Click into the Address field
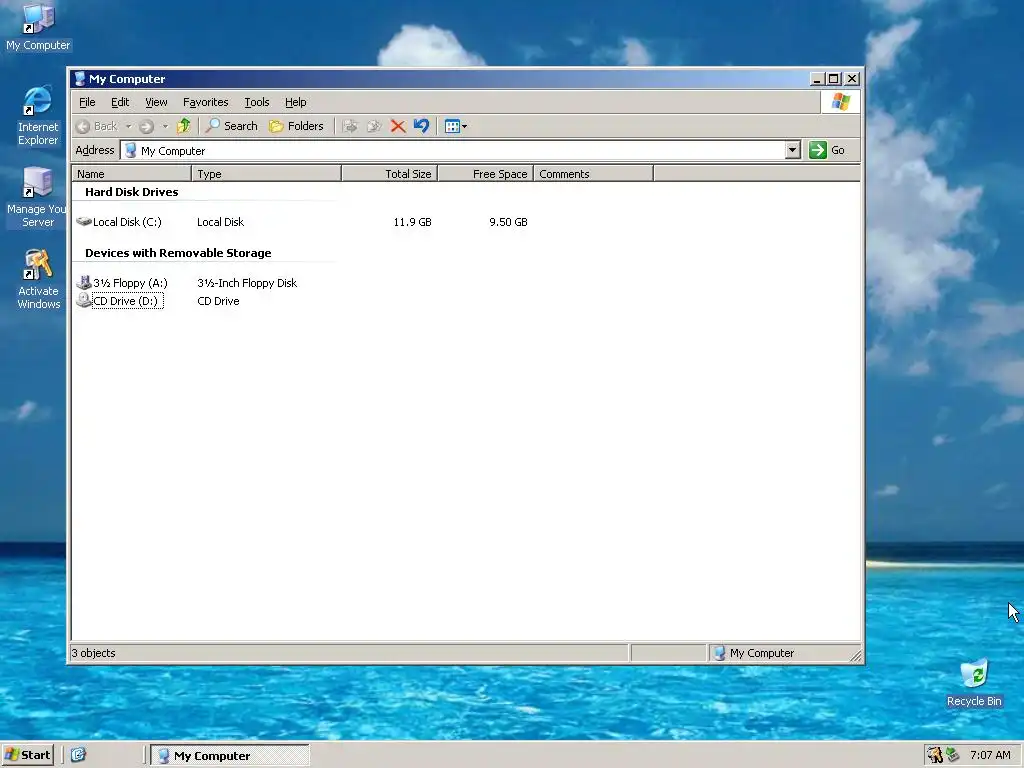The width and height of the screenshot is (1024, 768). [x=453, y=150]
